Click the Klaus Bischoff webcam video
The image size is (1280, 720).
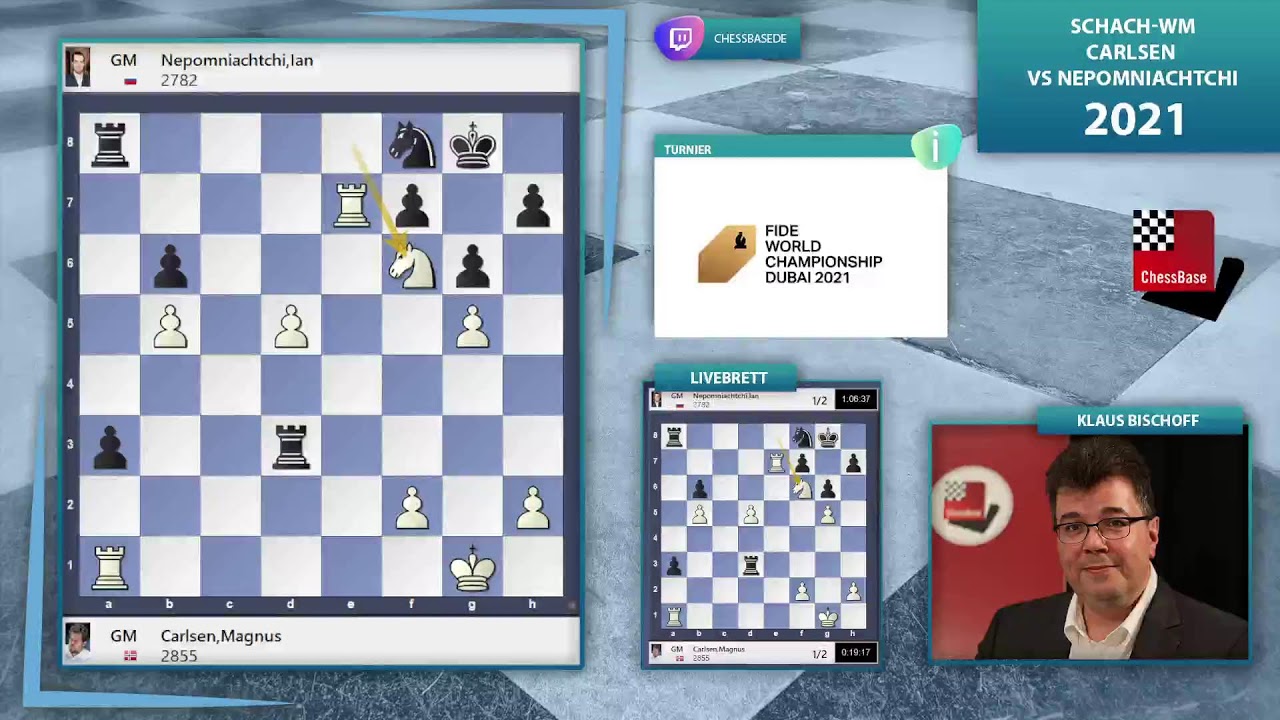pos(1090,543)
